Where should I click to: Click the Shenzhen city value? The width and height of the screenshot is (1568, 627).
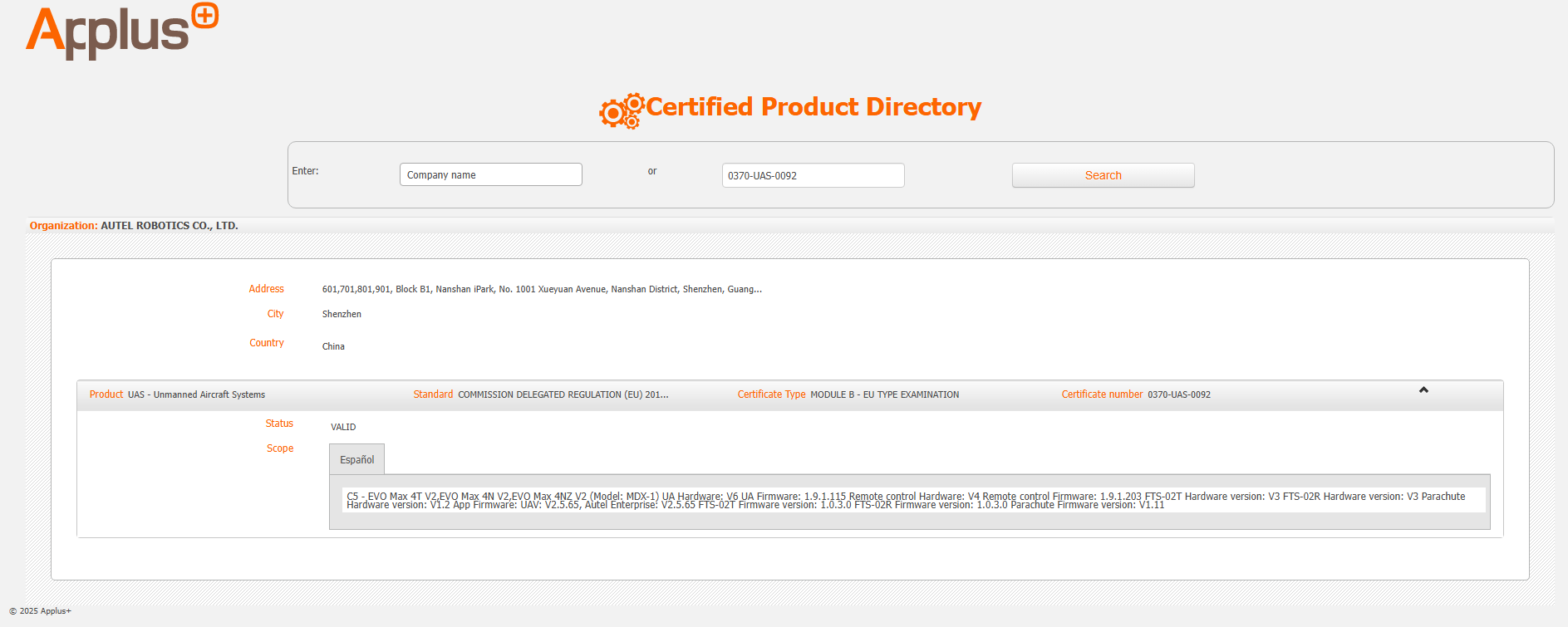tap(342, 315)
